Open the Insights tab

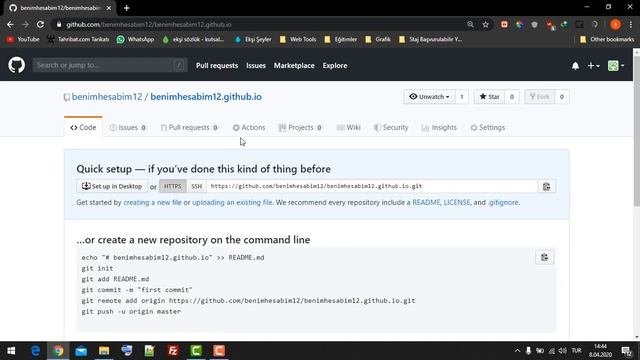pos(439,127)
